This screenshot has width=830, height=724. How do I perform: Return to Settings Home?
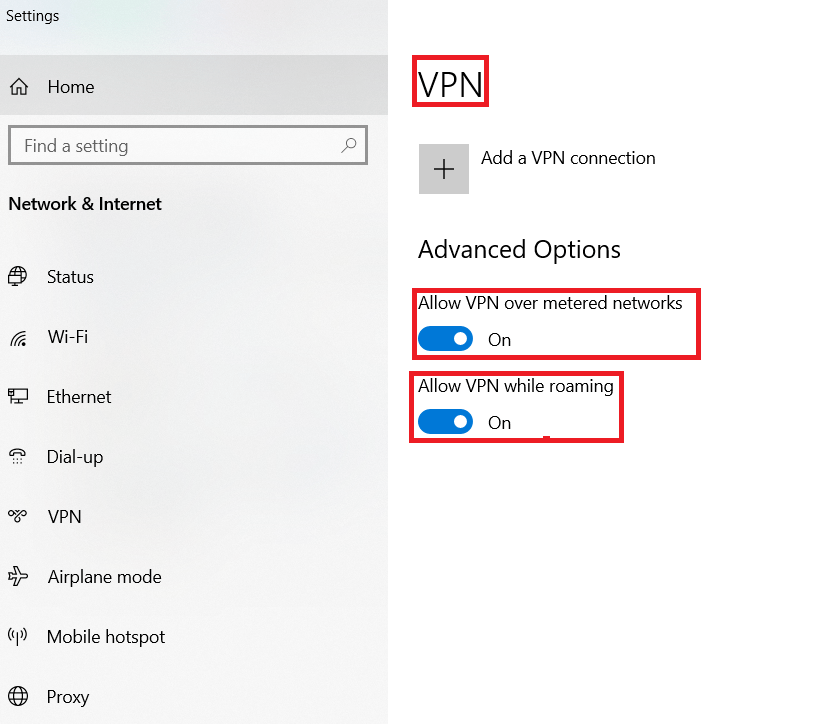pyautogui.click(x=70, y=87)
